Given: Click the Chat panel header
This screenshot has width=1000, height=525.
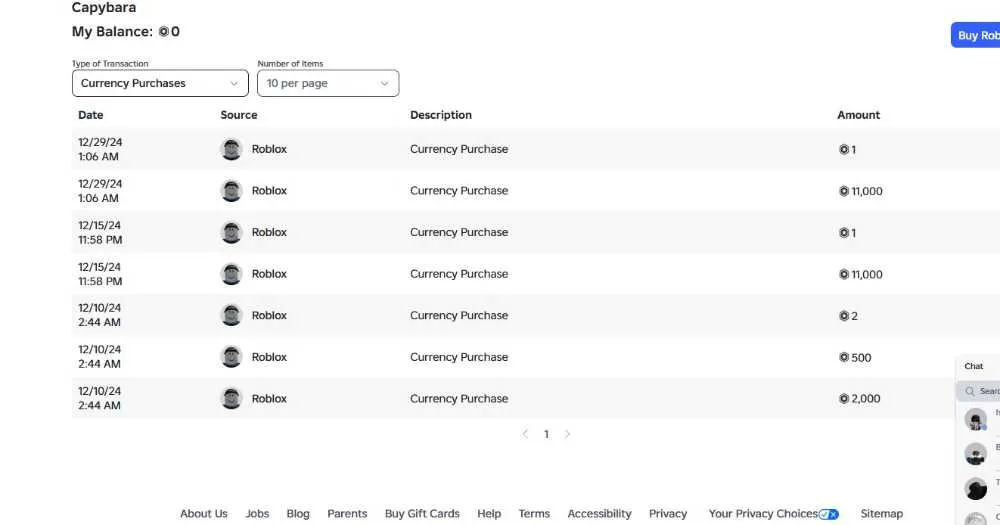Looking at the screenshot, I should coord(977,366).
